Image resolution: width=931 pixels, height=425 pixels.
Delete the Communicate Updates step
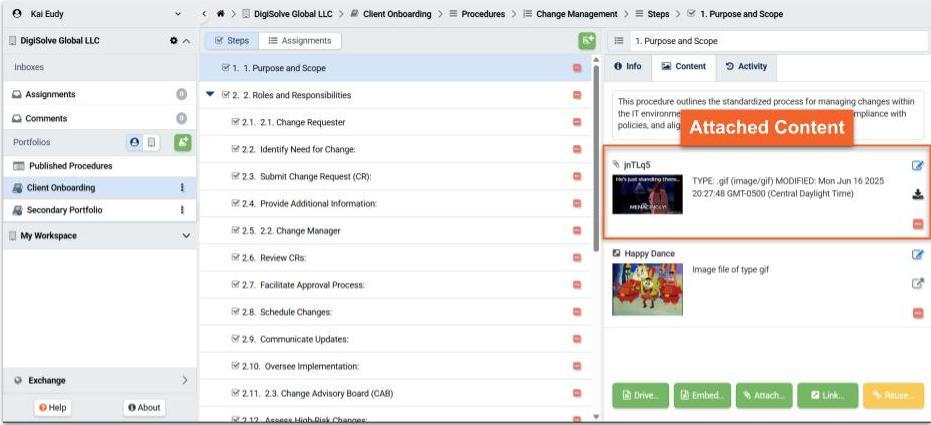click(577, 339)
